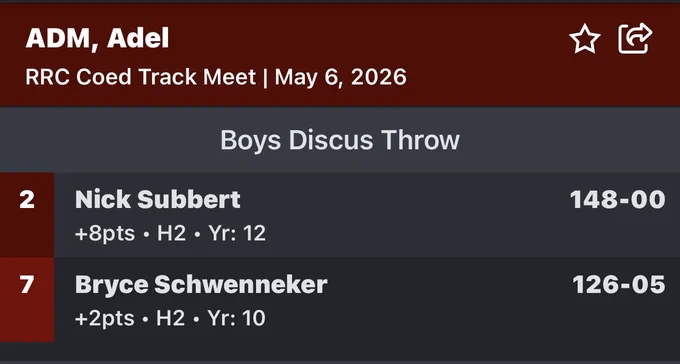Click the Bryce Schwenneker name text
Image resolution: width=680 pixels, height=364 pixels.
(x=201, y=285)
